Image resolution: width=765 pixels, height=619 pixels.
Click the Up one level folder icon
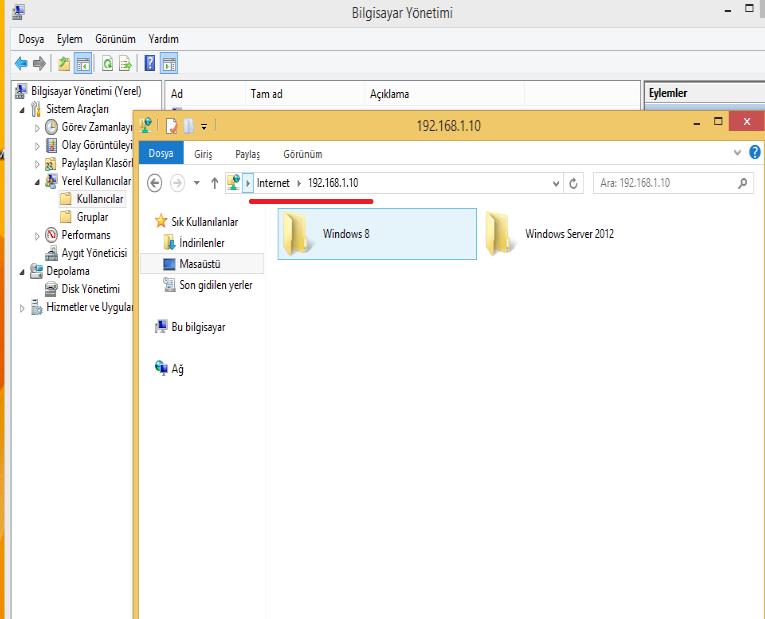(x=64, y=63)
